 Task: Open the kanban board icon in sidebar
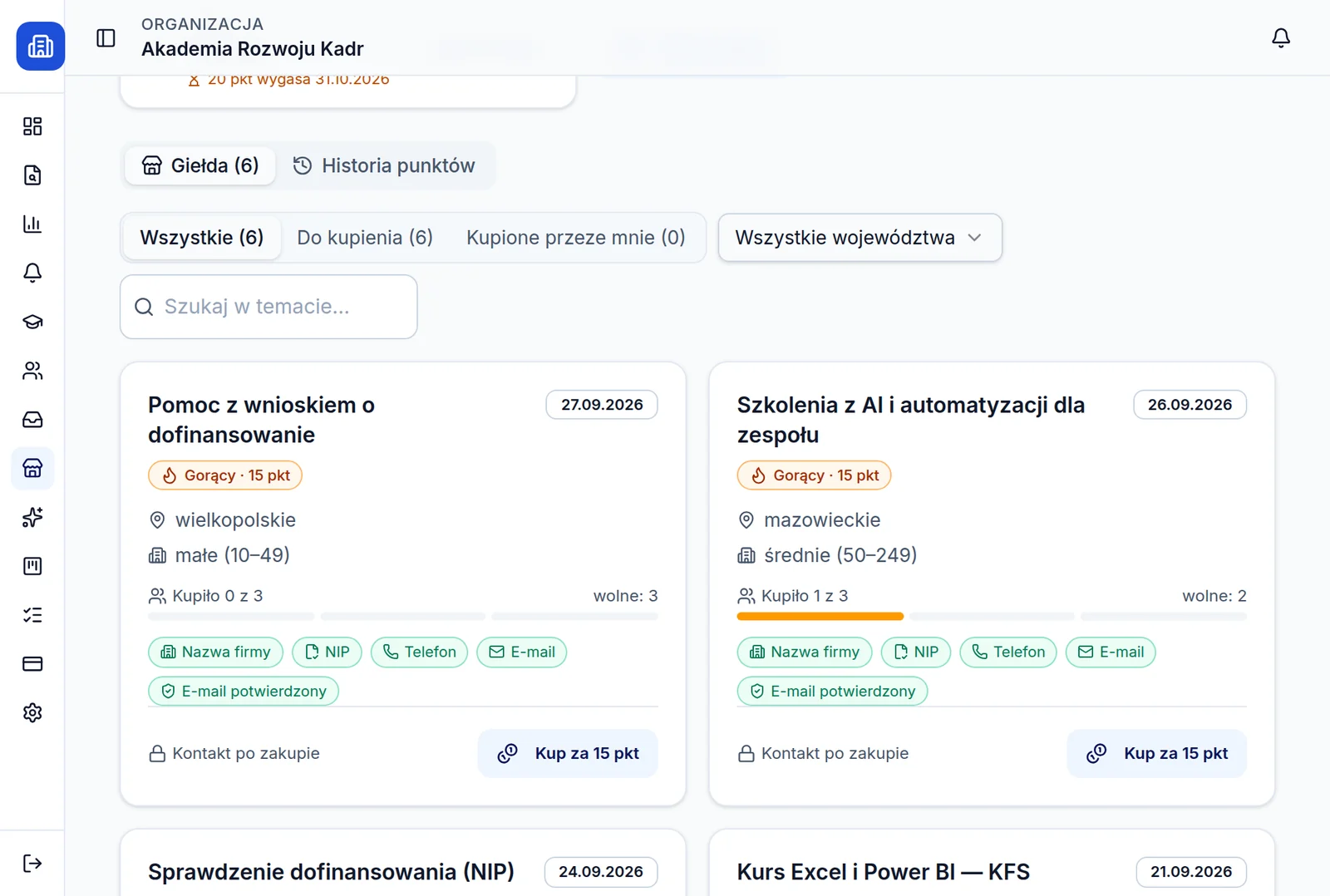[32, 566]
